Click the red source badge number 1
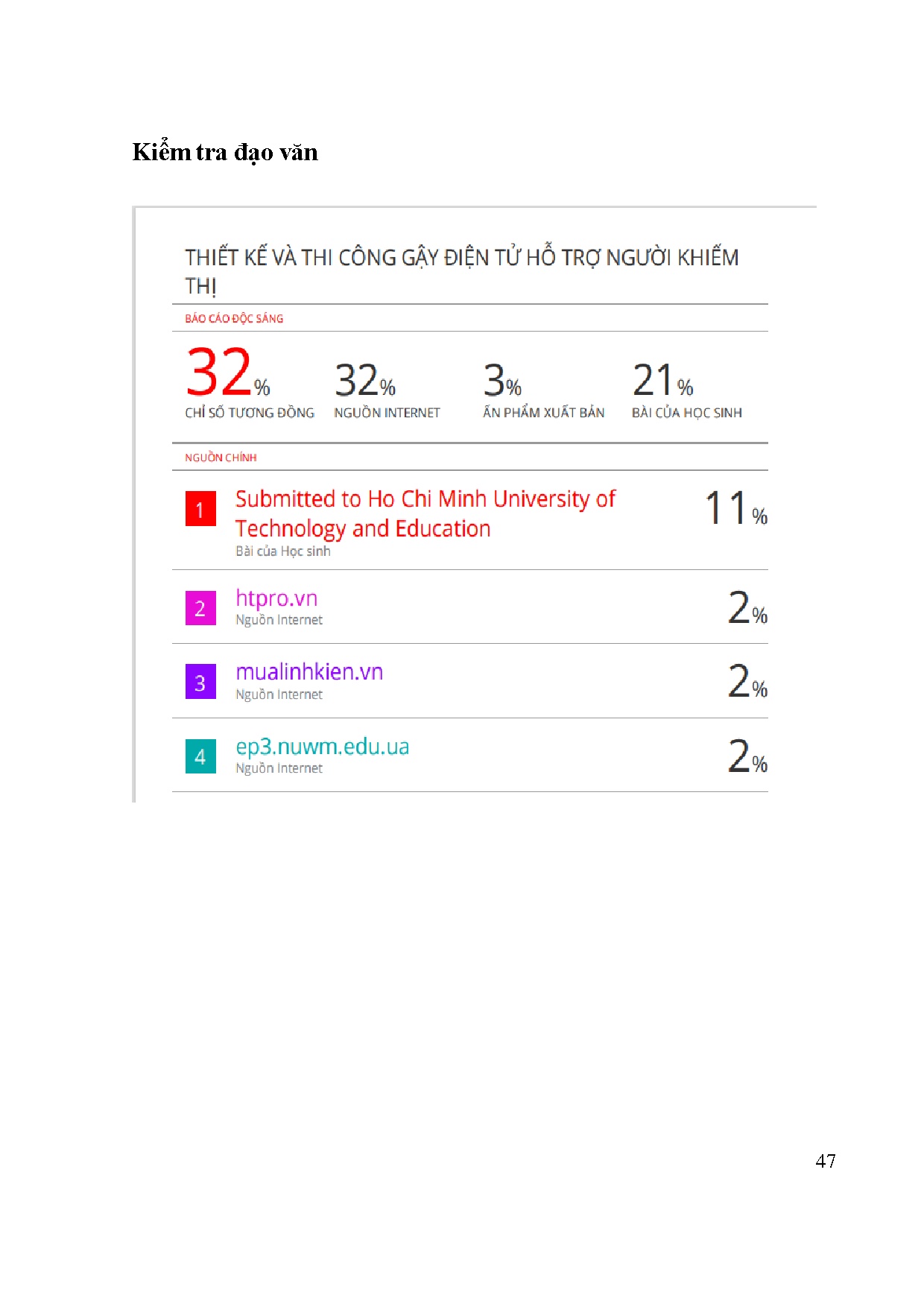 pos(200,509)
